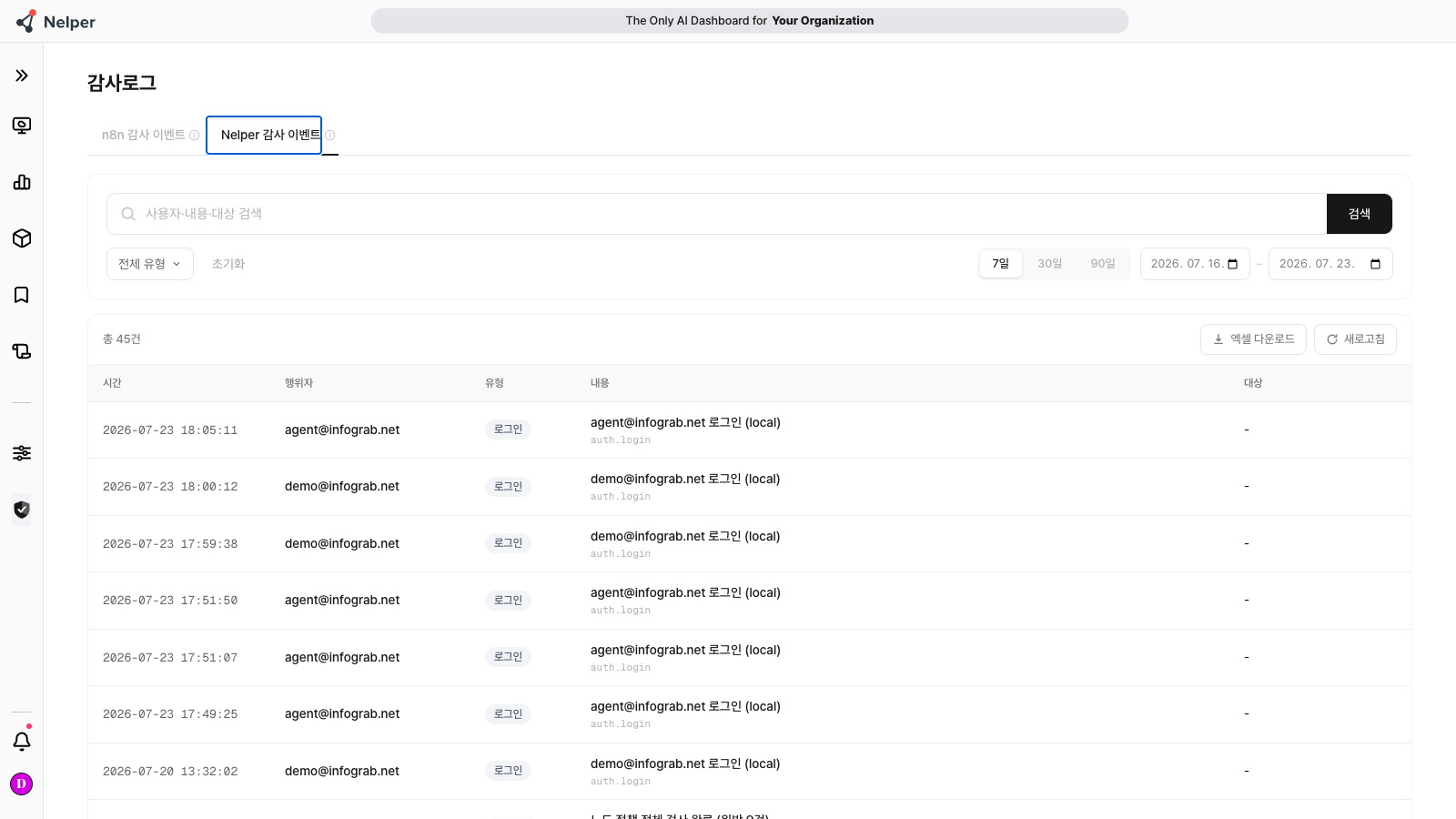Select the shield check audit icon
Viewport: 1456px width, 819px height.
click(22, 510)
